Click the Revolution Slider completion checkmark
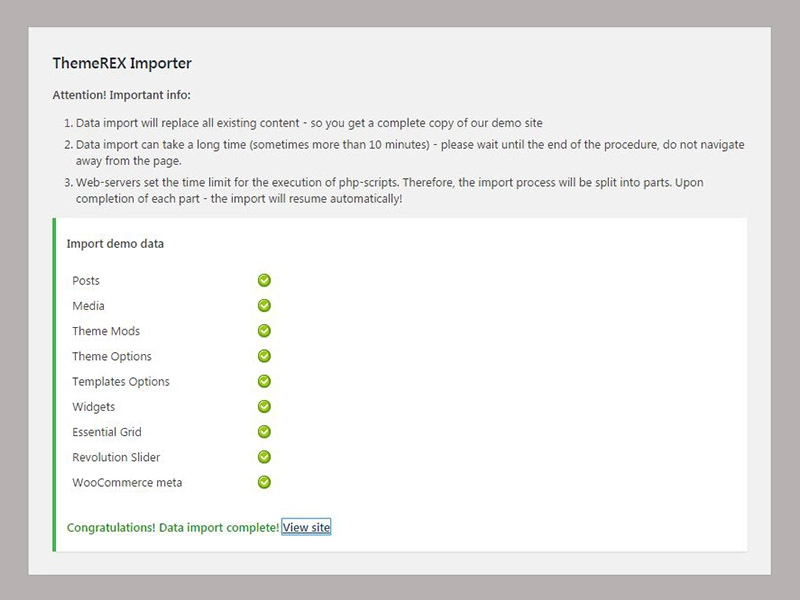The width and height of the screenshot is (800, 600). [x=264, y=457]
